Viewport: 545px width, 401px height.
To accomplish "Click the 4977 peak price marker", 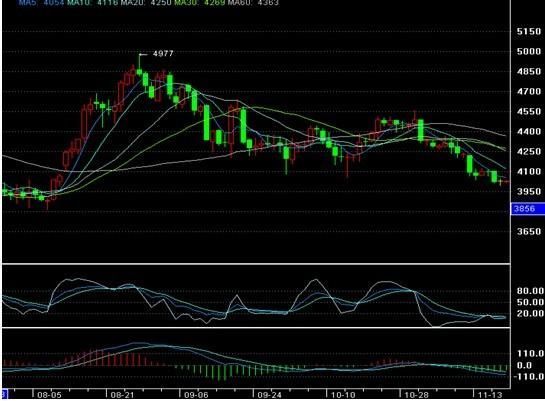I will [x=163, y=54].
